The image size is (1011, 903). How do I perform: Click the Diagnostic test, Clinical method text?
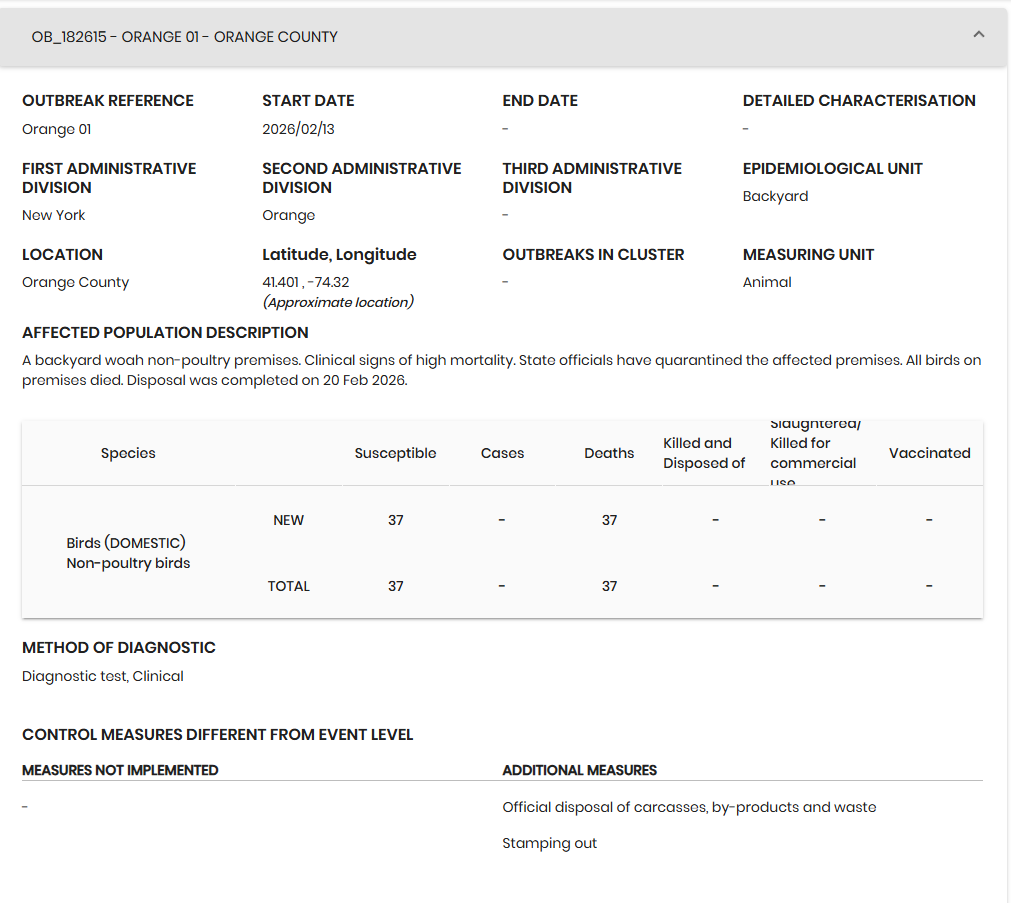(103, 676)
